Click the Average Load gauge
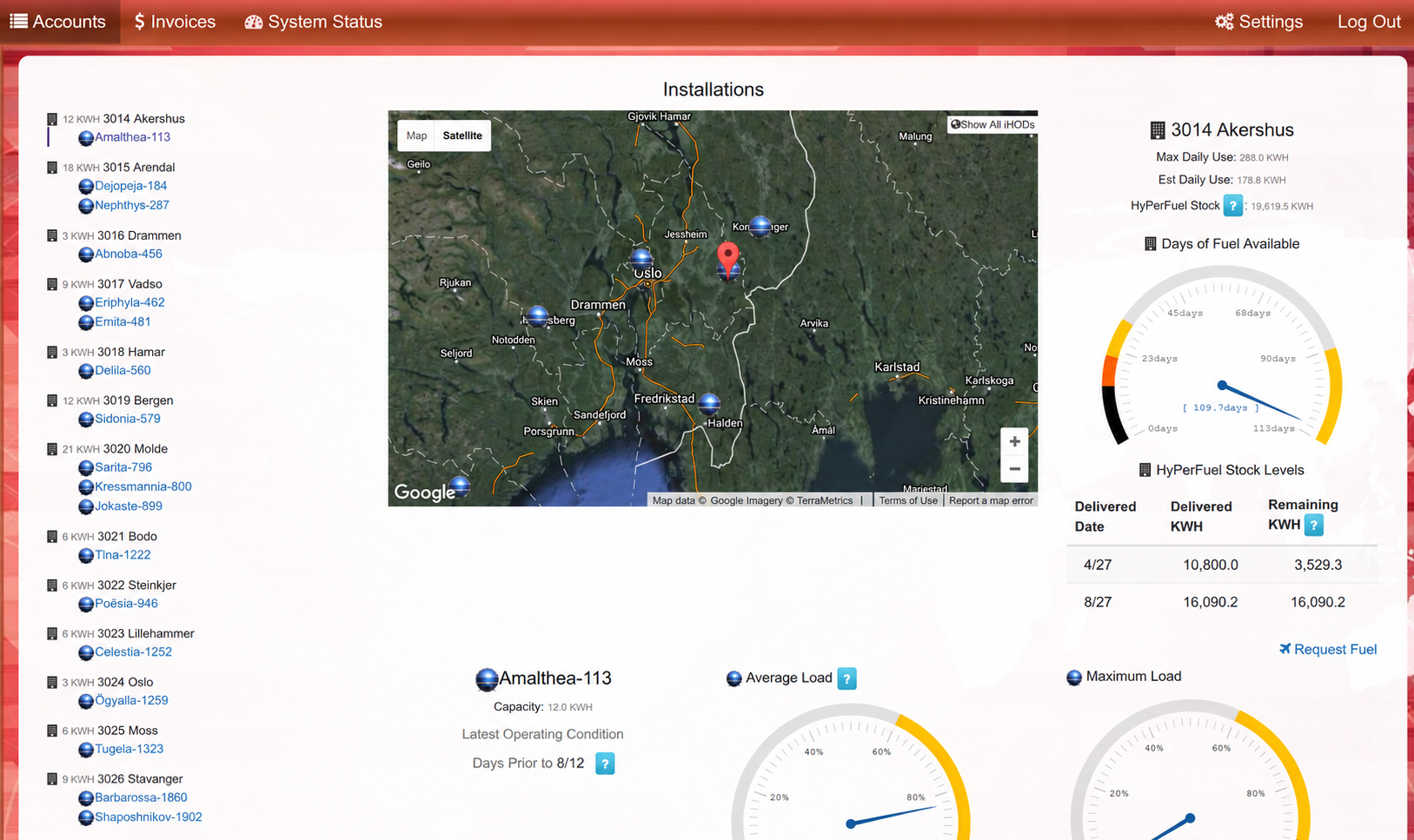Screen dimensions: 1414x840 click(850, 771)
